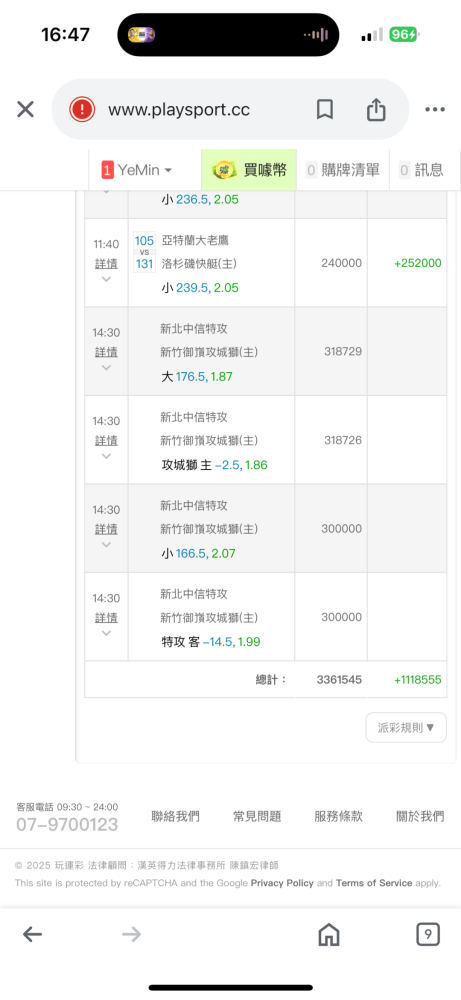Viewport: 461px width, 1000px height.
Task: Open the tab switcher showing 9 tabs
Action: click(428, 934)
